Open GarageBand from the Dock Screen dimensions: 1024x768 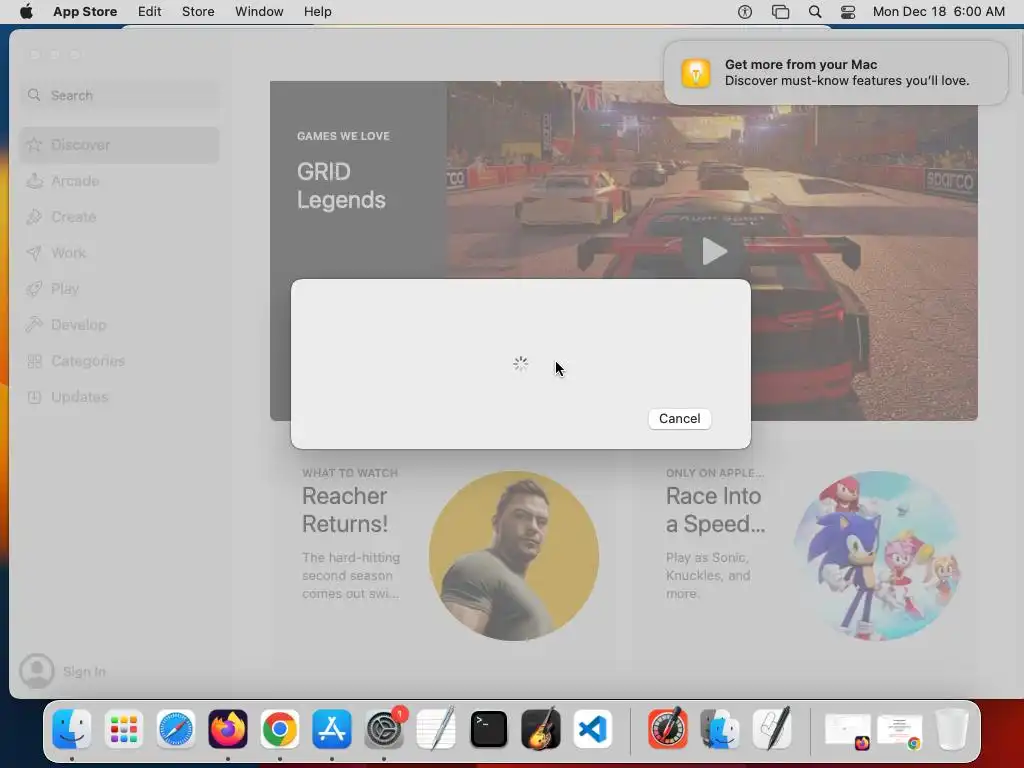[541, 729]
